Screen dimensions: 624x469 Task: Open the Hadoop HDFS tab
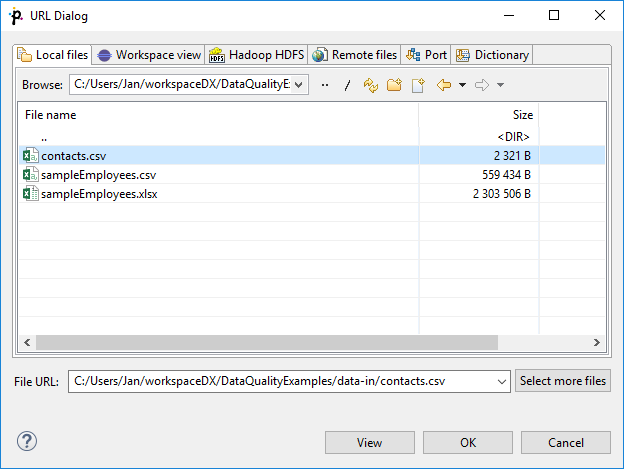click(x=257, y=55)
